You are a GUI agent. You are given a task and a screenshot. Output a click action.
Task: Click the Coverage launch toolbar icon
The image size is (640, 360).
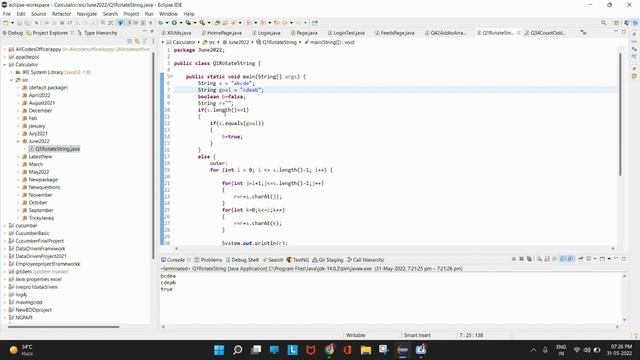tap(188, 23)
